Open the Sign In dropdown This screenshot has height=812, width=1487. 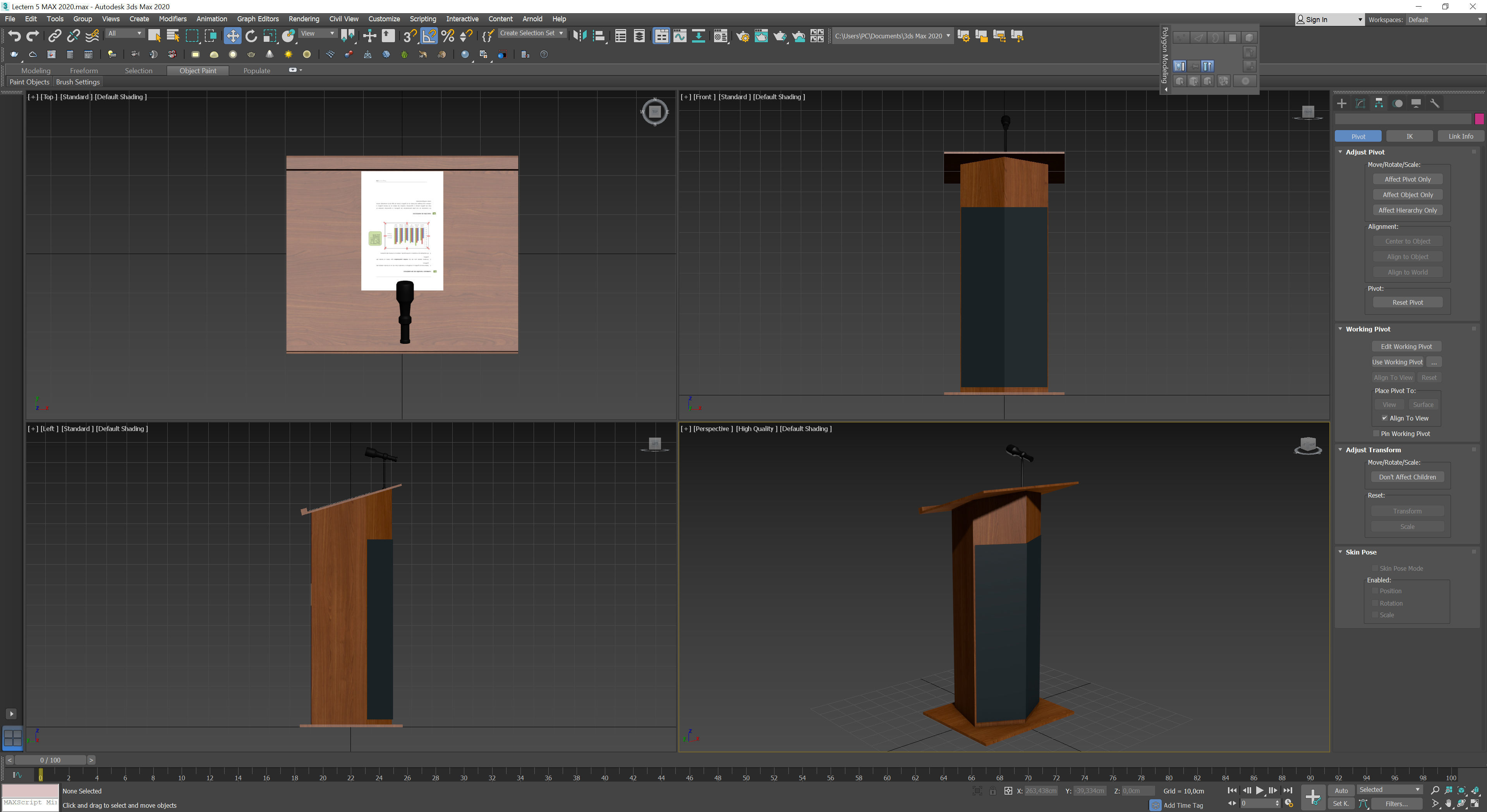pos(1329,20)
